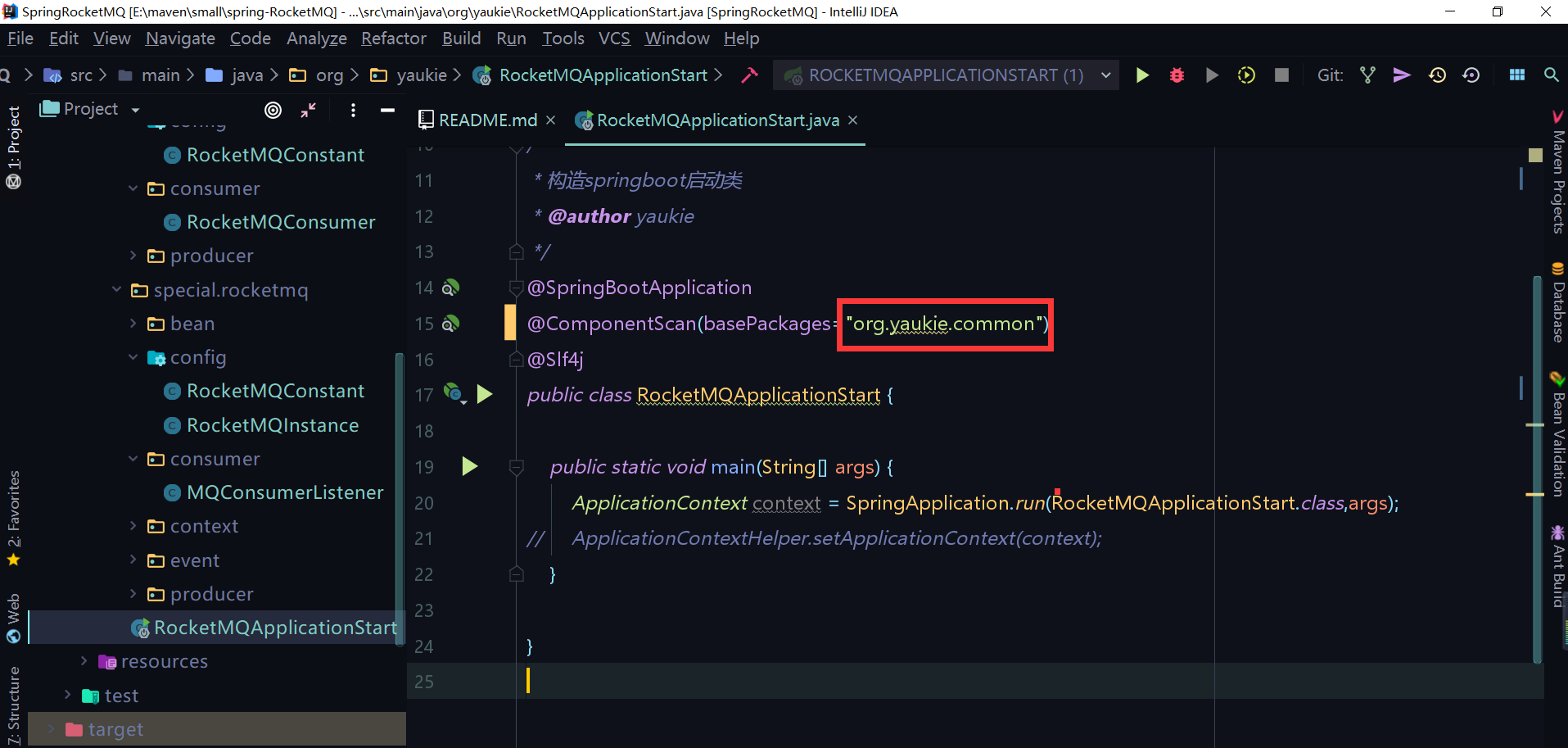Open the Database tool window
The width and height of the screenshot is (1568, 748).
coord(1558,303)
